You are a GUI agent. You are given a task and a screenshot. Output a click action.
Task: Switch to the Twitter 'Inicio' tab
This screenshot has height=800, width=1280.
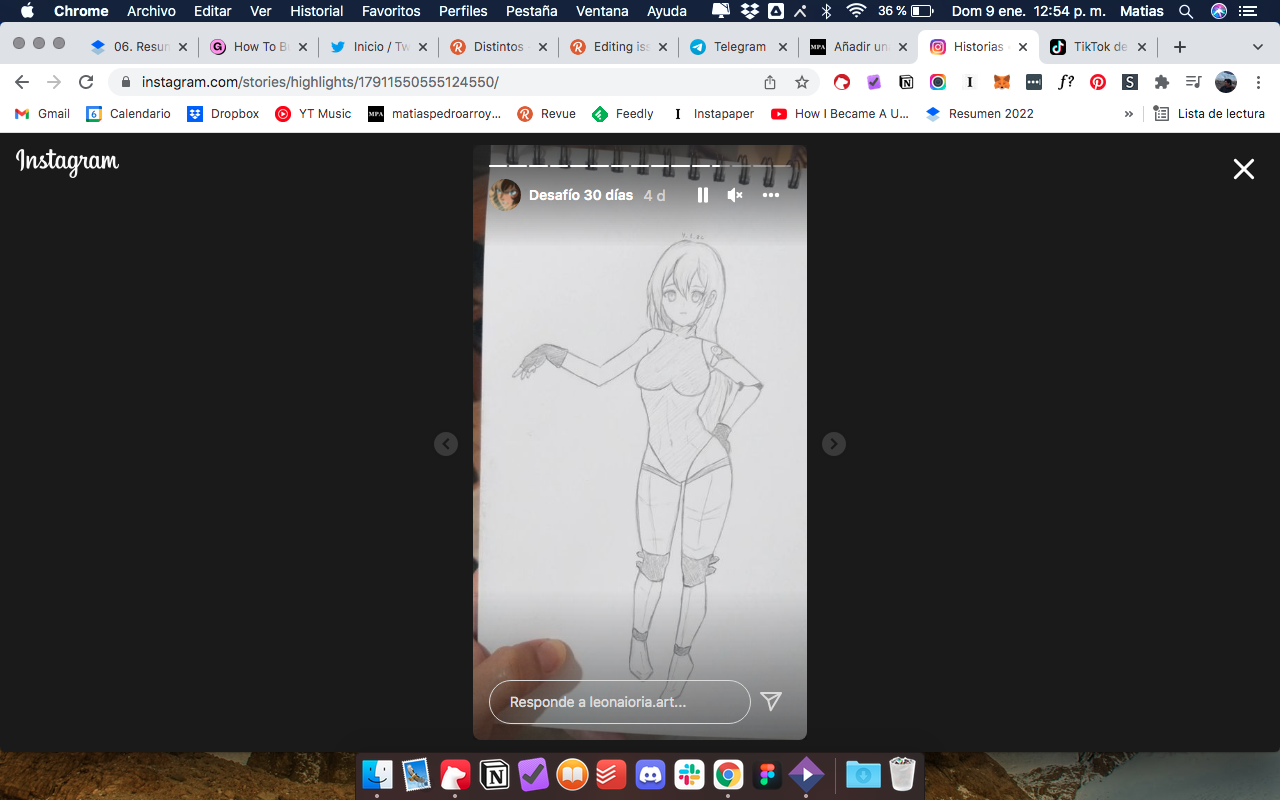378,47
